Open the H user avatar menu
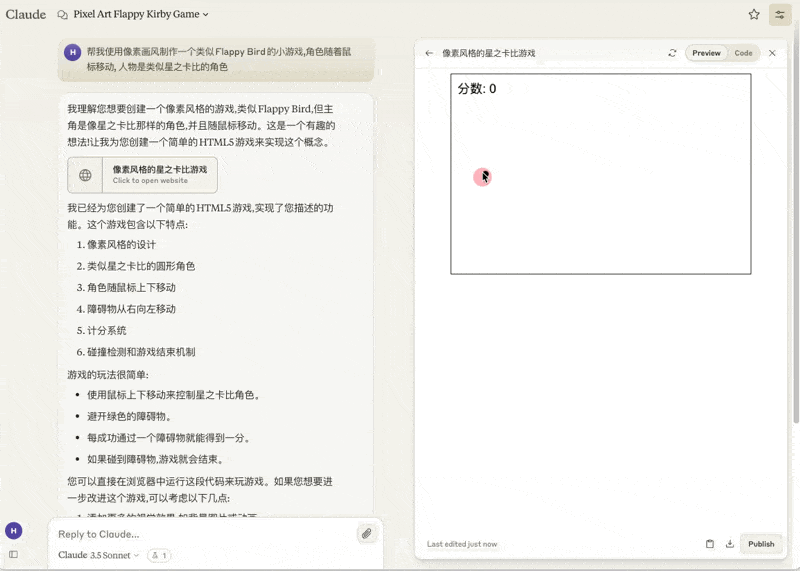 [x=14, y=531]
